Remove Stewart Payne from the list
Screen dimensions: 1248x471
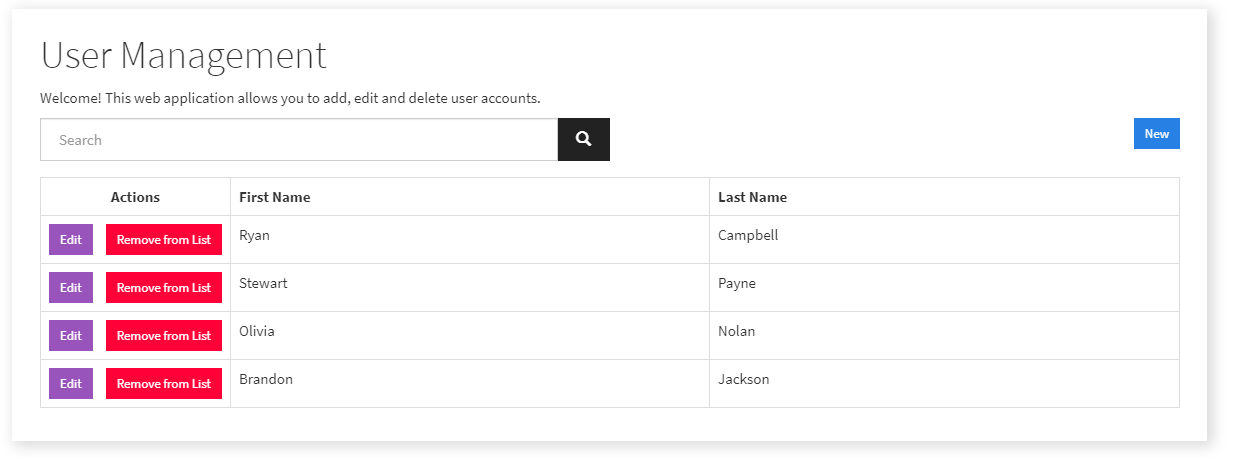[164, 288]
